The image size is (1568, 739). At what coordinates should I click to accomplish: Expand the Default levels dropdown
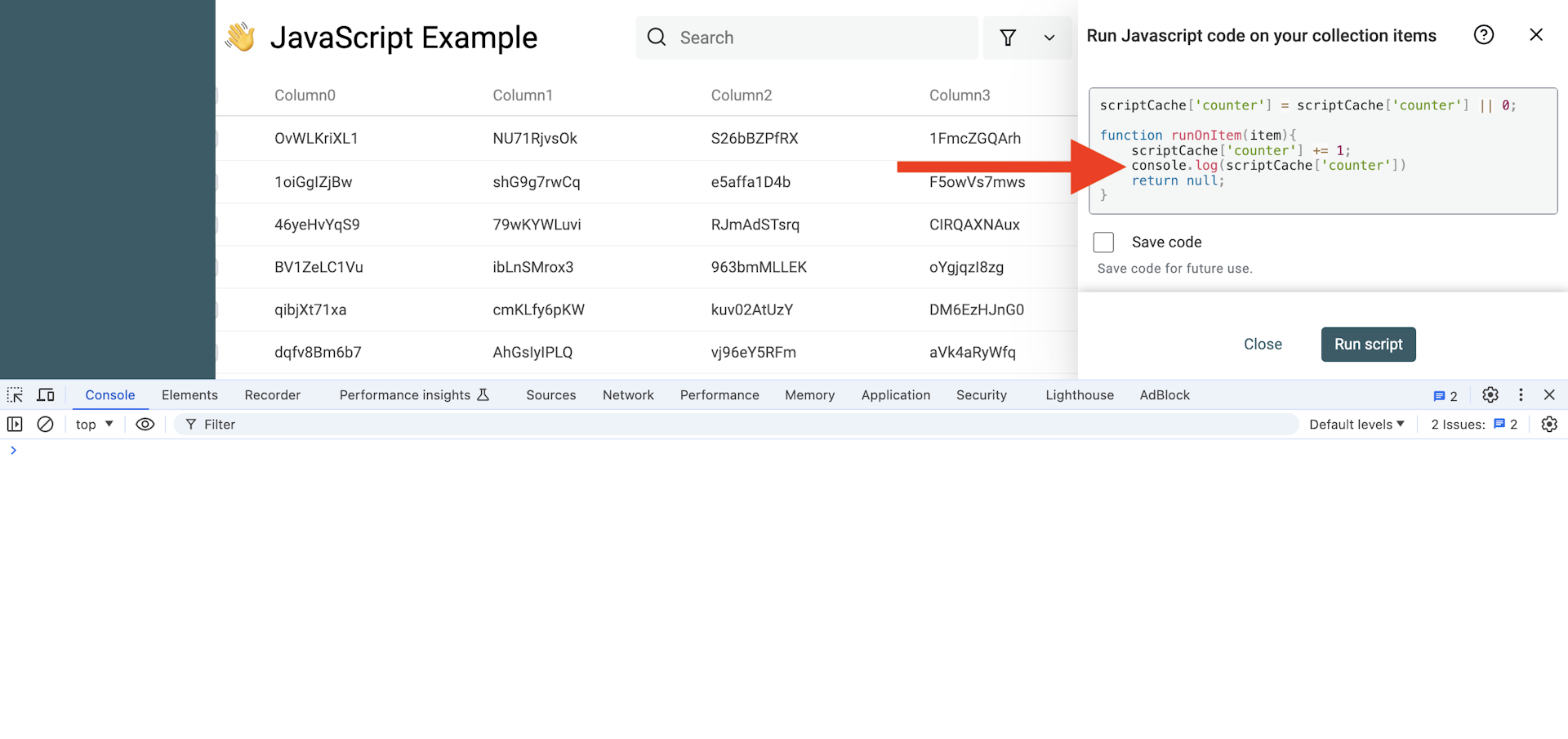pyautogui.click(x=1356, y=425)
